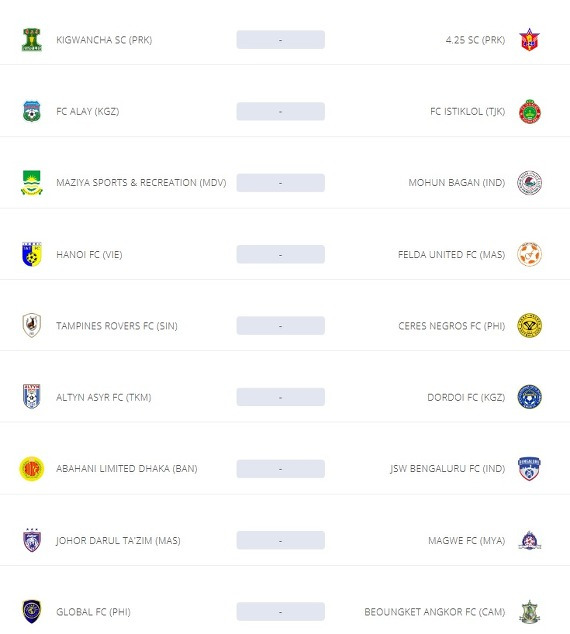The image size is (570, 634).
Task: Select the Mohun Bagan club badge
Action: coord(530,183)
